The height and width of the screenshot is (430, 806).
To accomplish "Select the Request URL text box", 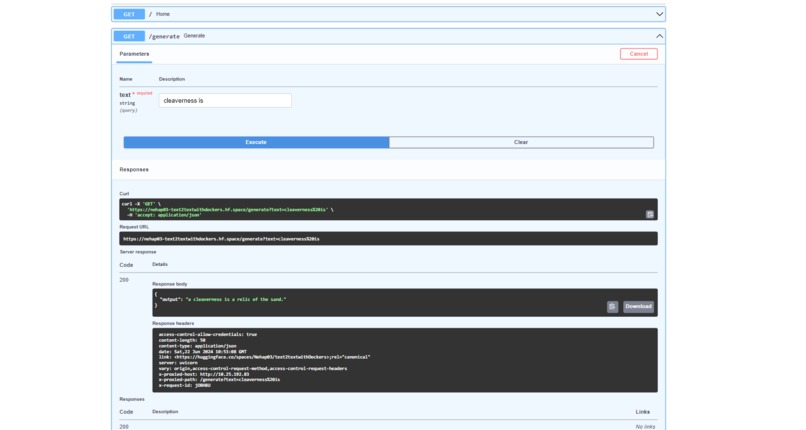I will tap(388, 238).
